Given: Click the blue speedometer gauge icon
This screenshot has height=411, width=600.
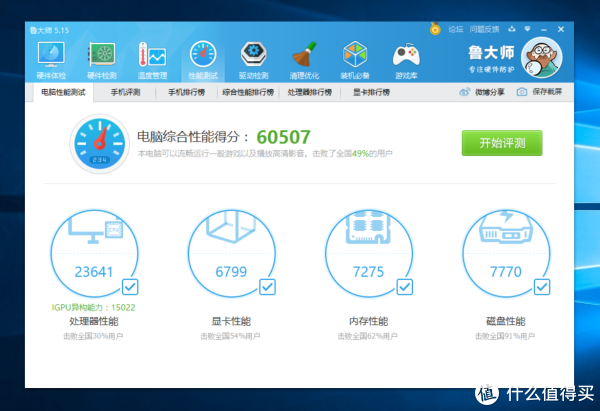Looking at the screenshot, I should tap(99, 144).
